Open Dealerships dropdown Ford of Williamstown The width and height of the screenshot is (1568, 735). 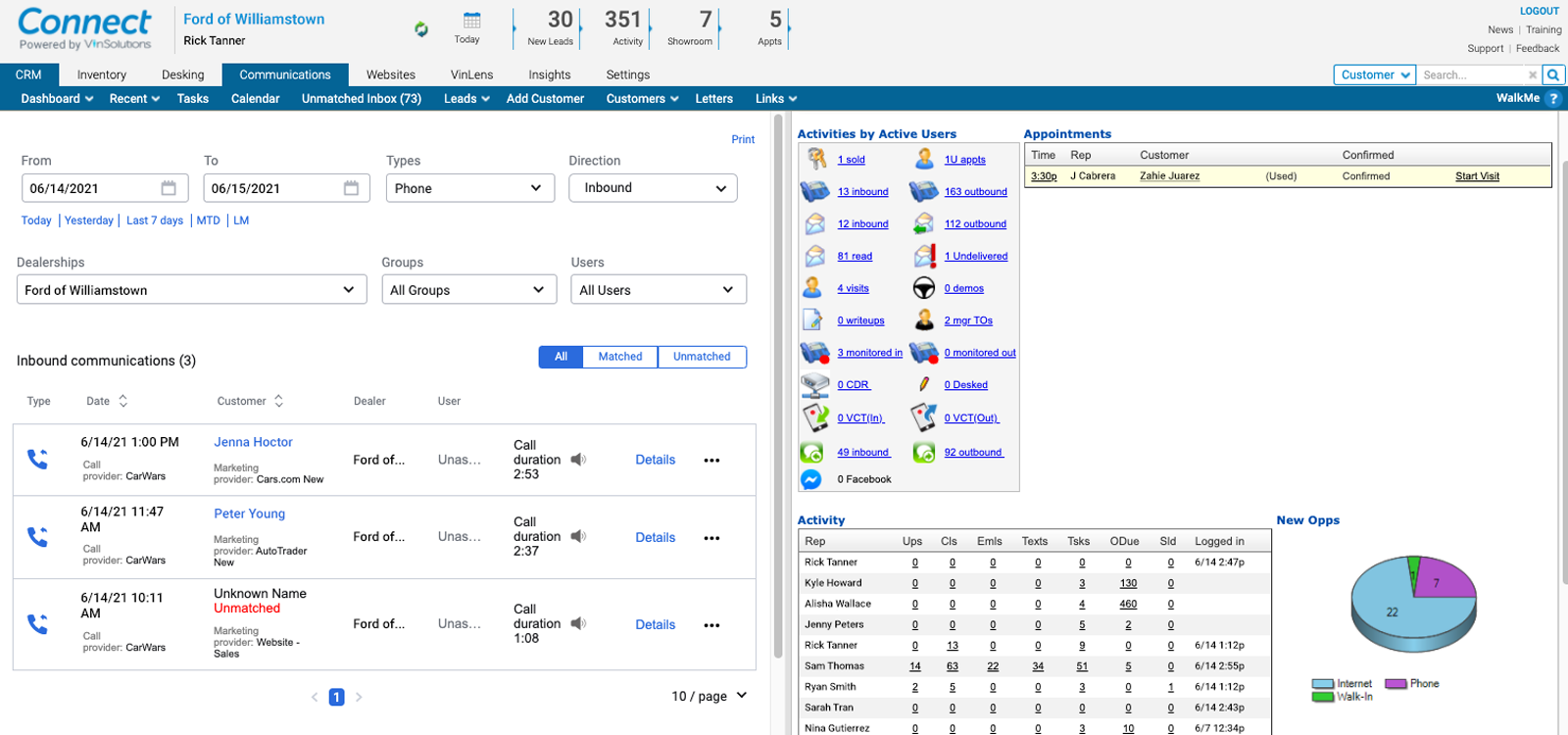(192, 290)
